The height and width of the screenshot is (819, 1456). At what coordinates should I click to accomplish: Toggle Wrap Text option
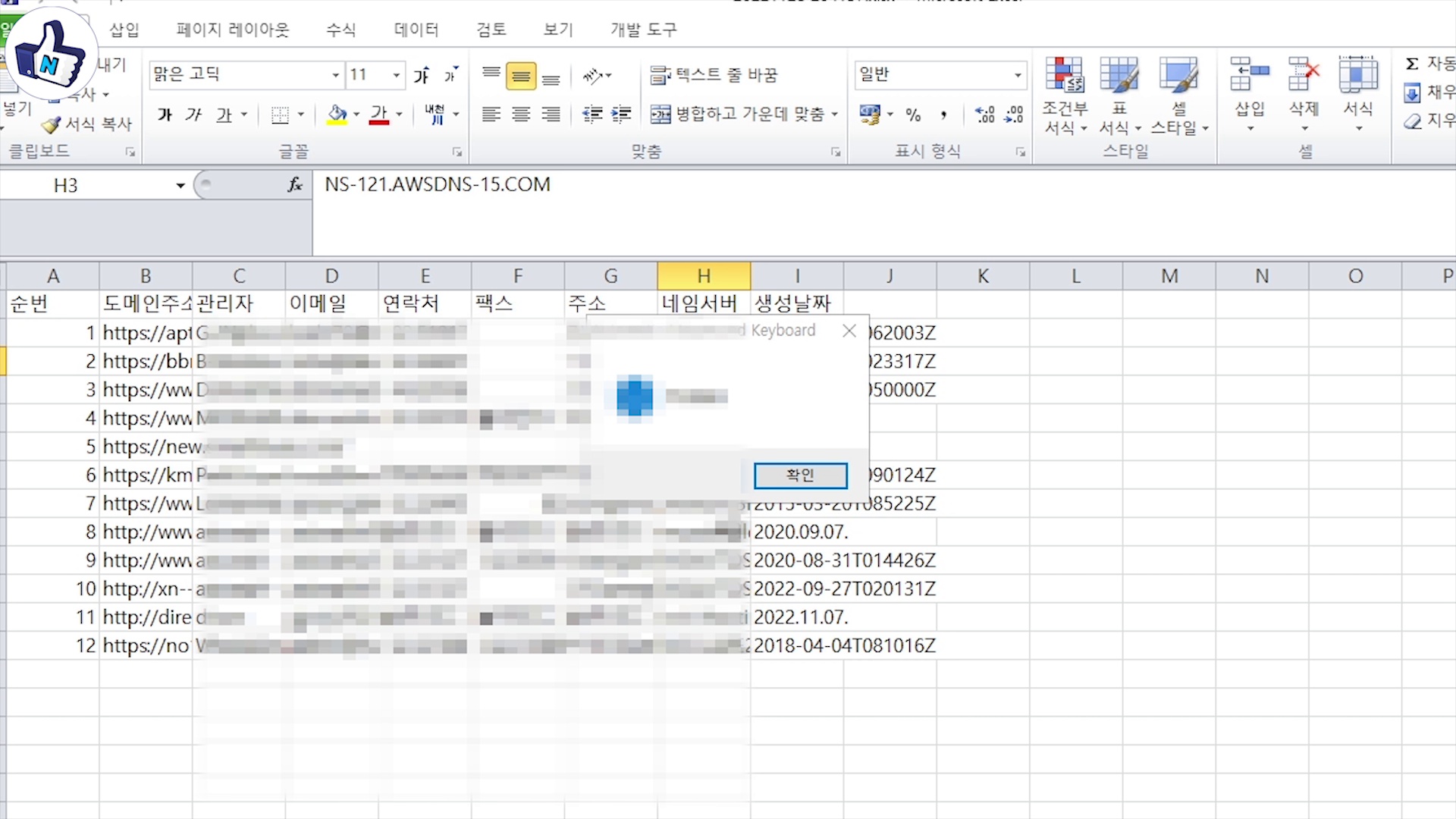[x=714, y=75]
